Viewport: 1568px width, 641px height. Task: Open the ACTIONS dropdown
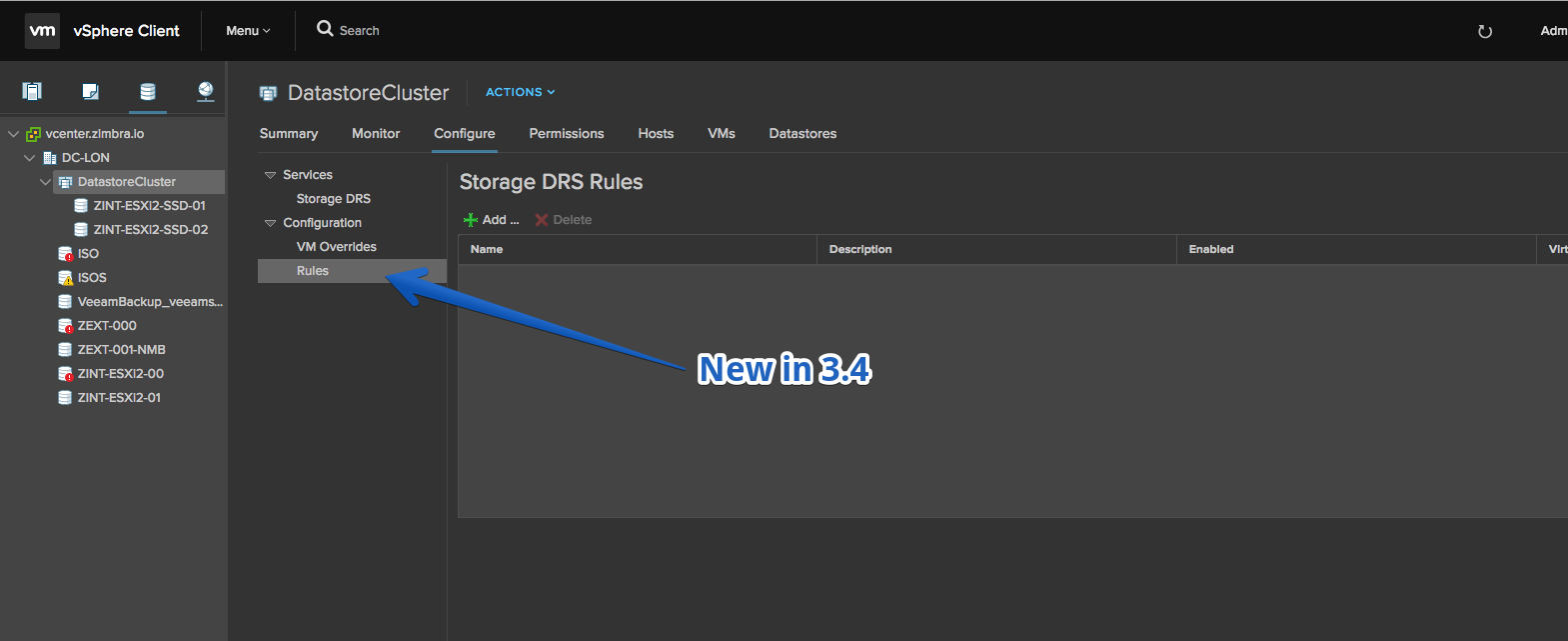[x=520, y=92]
